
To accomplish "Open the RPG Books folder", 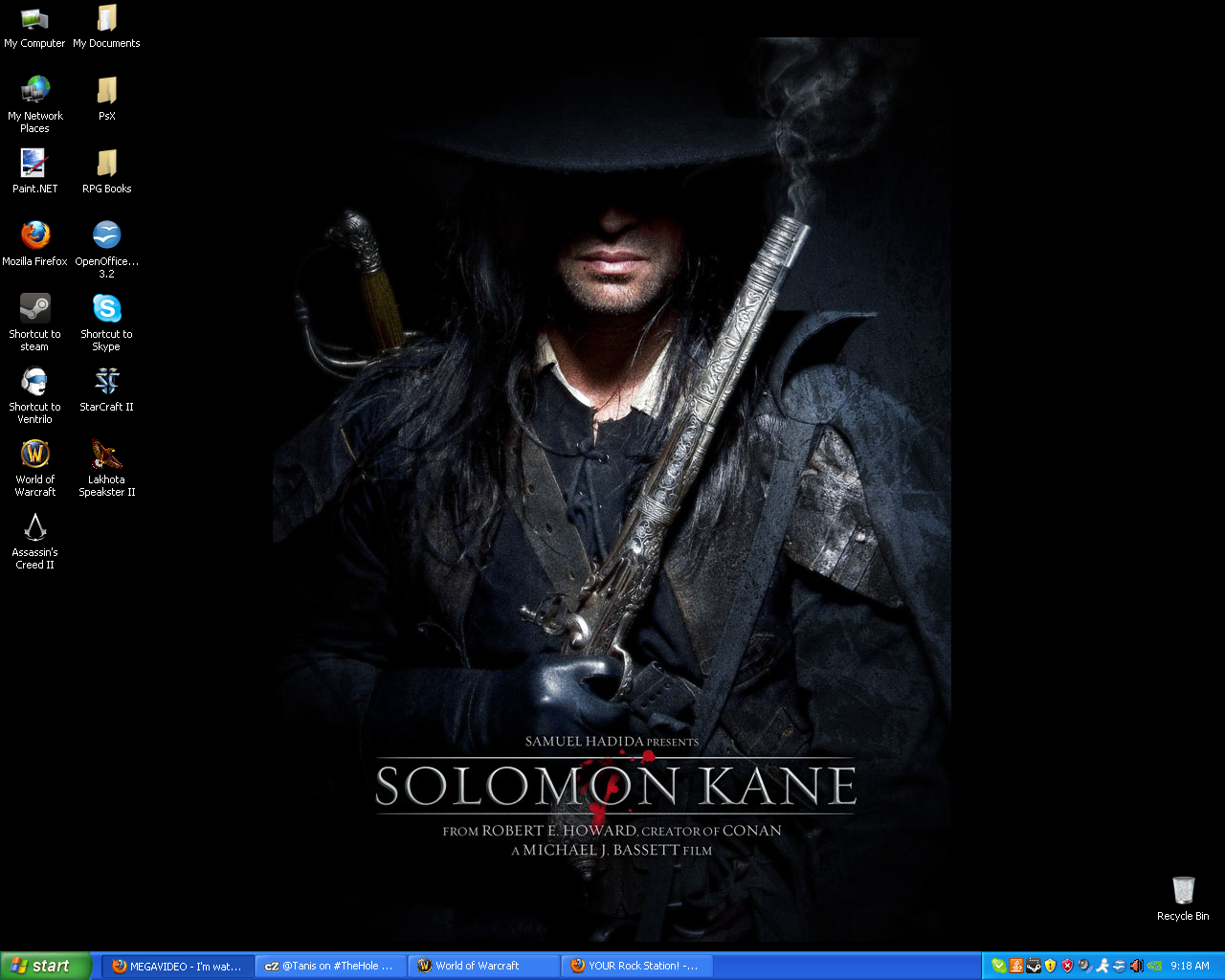I will [106, 172].
